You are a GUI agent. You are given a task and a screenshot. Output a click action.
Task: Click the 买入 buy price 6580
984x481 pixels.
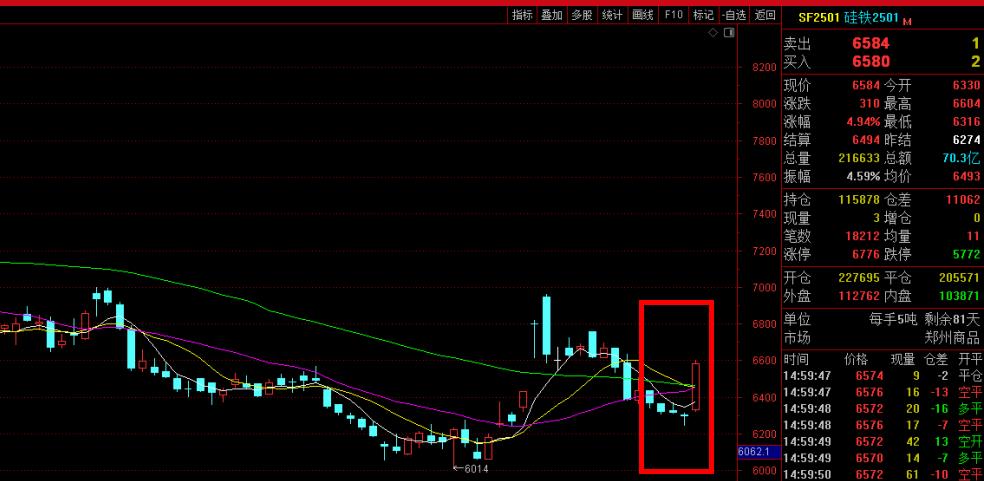870,62
